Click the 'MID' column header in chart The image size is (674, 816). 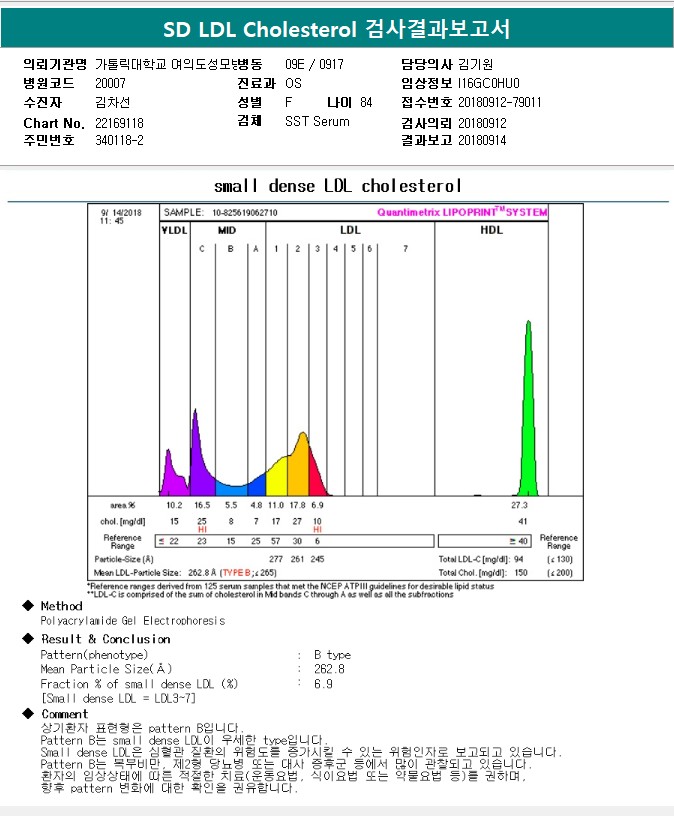click(x=227, y=230)
